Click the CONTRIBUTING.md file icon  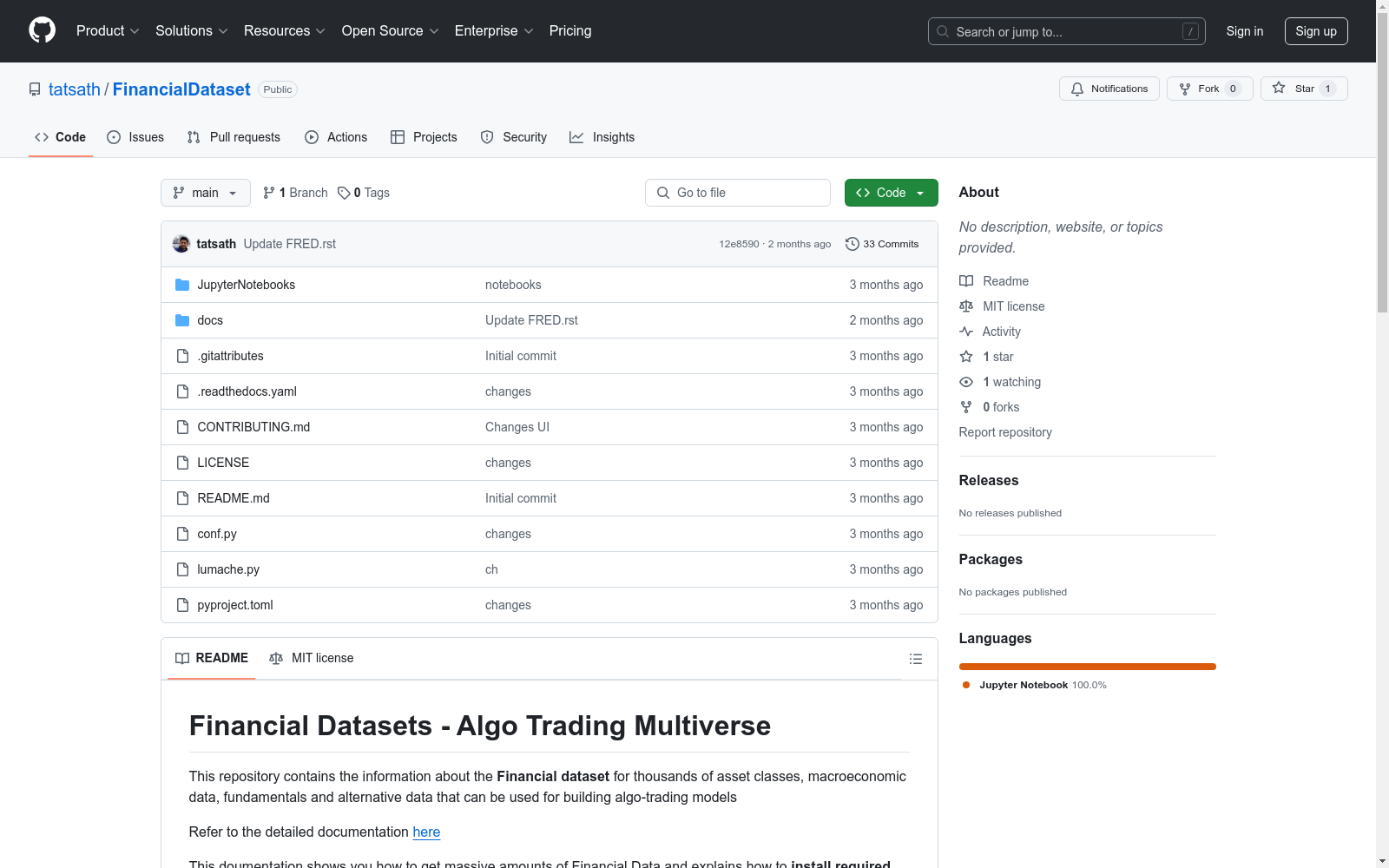[x=182, y=427]
